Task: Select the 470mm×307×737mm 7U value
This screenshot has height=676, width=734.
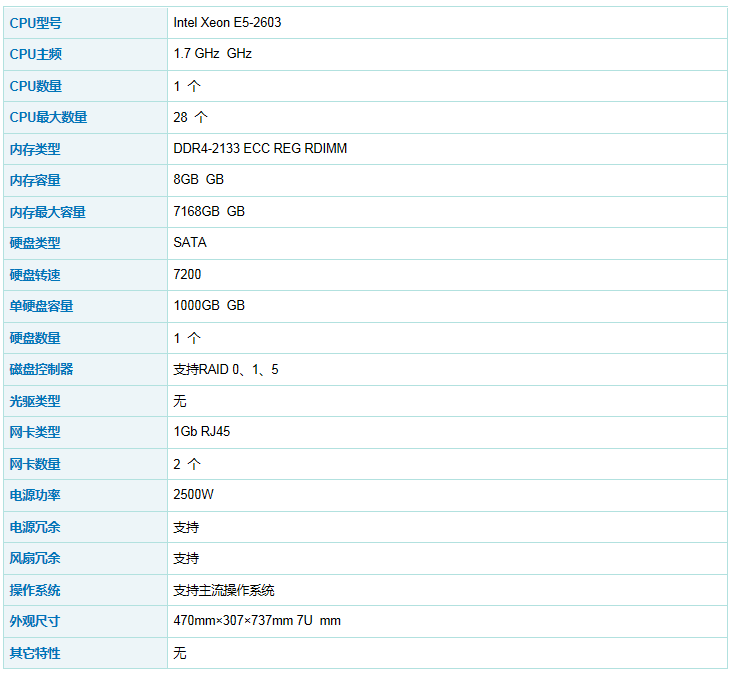Action: point(243,620)
